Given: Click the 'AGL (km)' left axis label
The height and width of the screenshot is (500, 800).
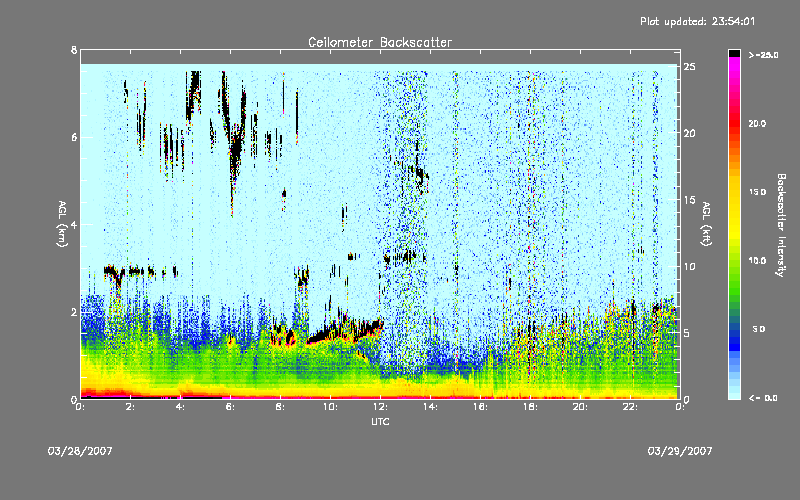Looking at the screenshot, I should (x=62, y=224).
